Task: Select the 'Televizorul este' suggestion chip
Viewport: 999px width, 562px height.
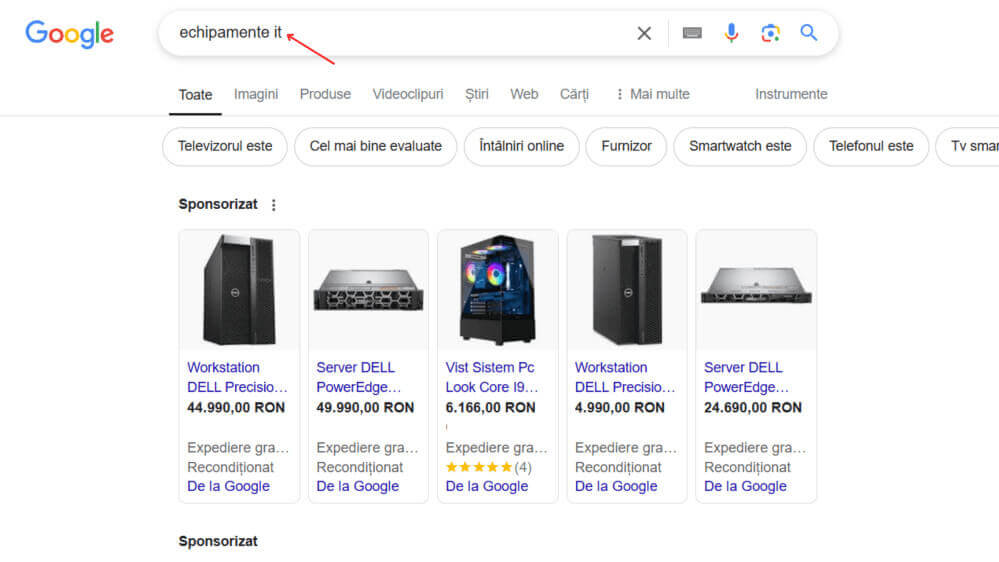Action: (225, 147)
